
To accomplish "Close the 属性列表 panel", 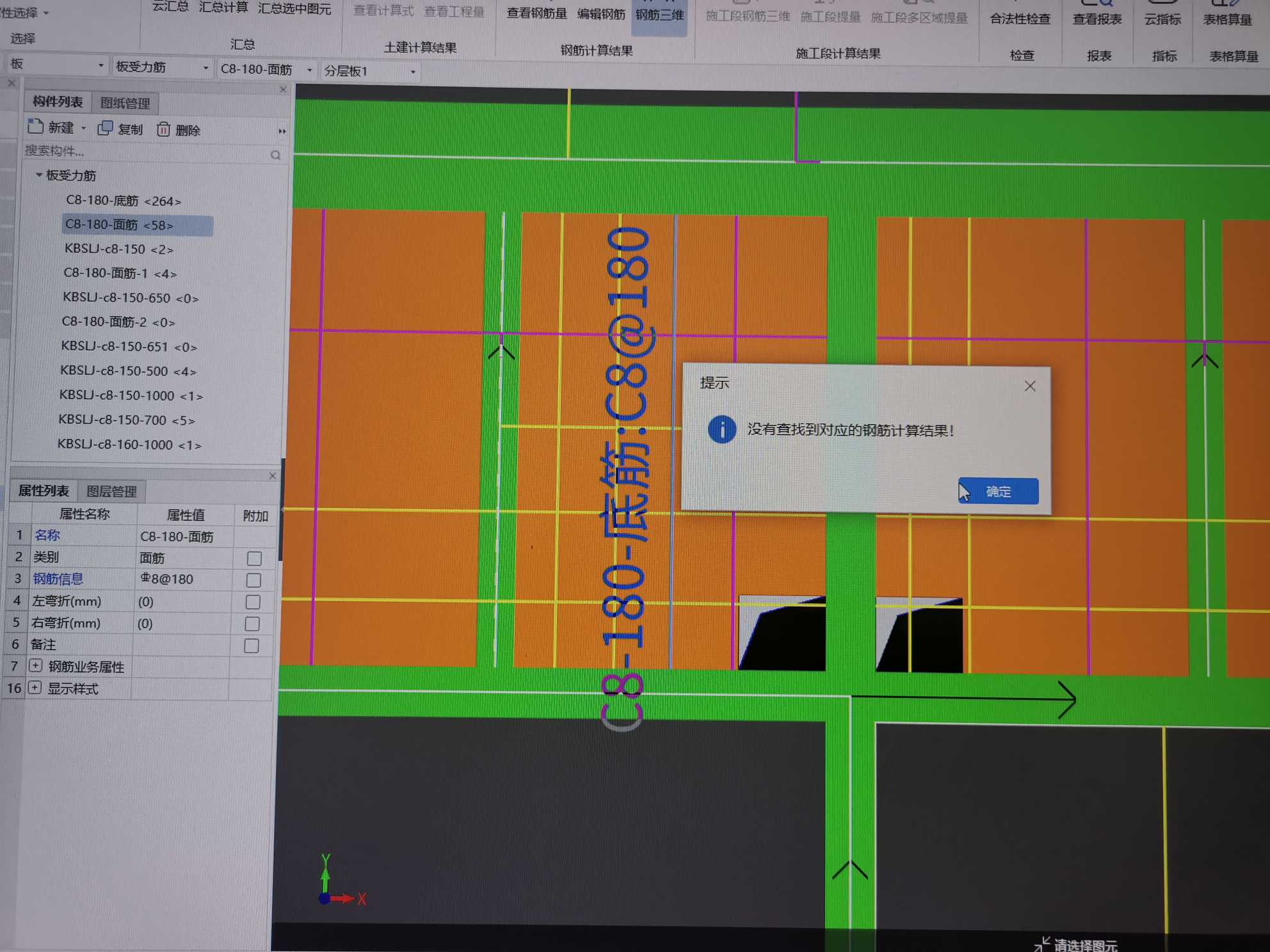I will click(x=272, y=475).
